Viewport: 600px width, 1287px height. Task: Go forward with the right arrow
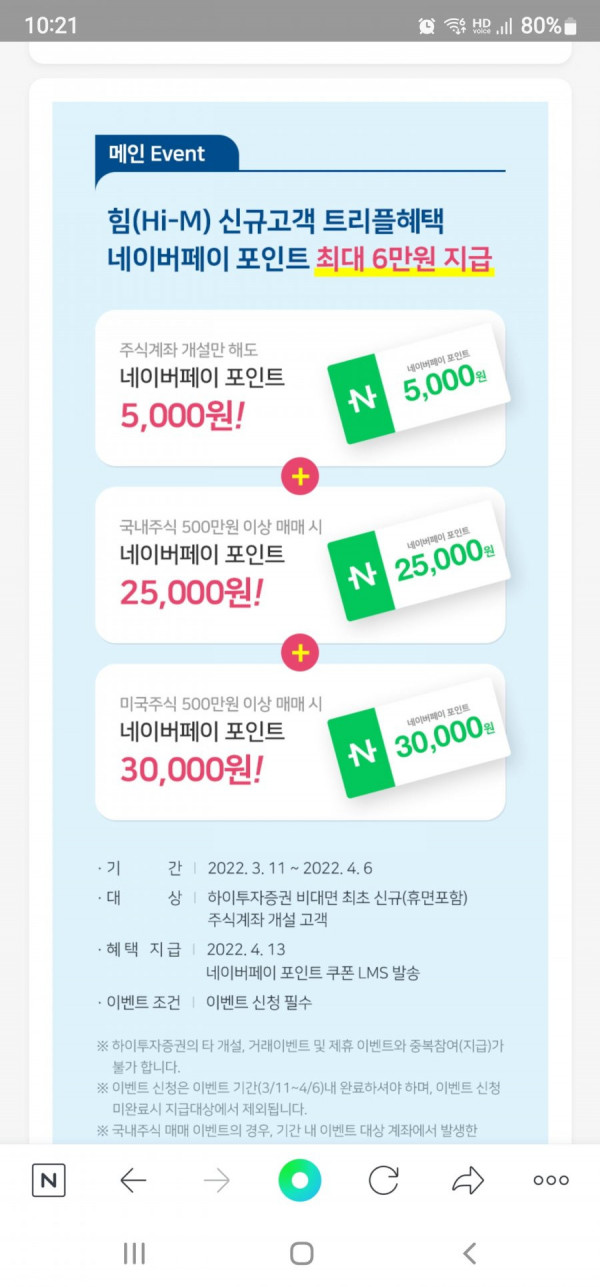216,1180
